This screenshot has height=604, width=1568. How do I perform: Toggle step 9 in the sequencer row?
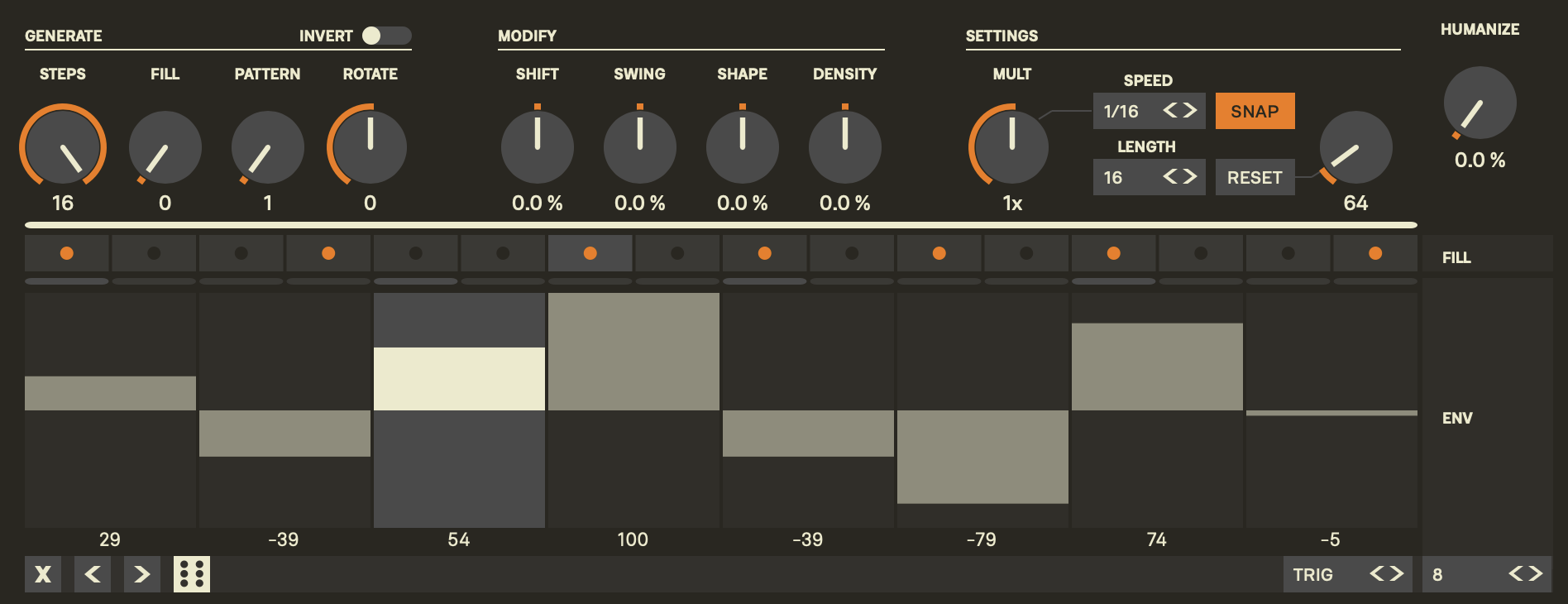[x=765, y=253]
